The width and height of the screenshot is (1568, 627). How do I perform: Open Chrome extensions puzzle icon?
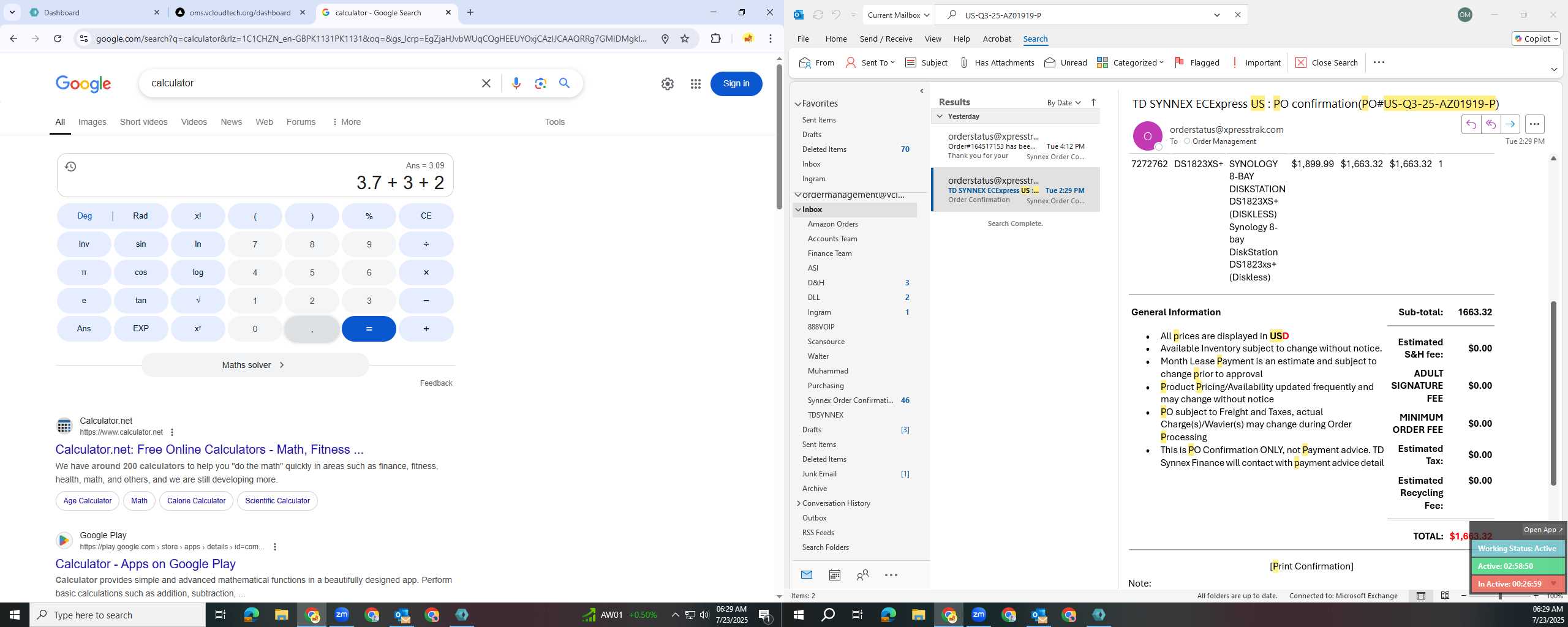715,39
